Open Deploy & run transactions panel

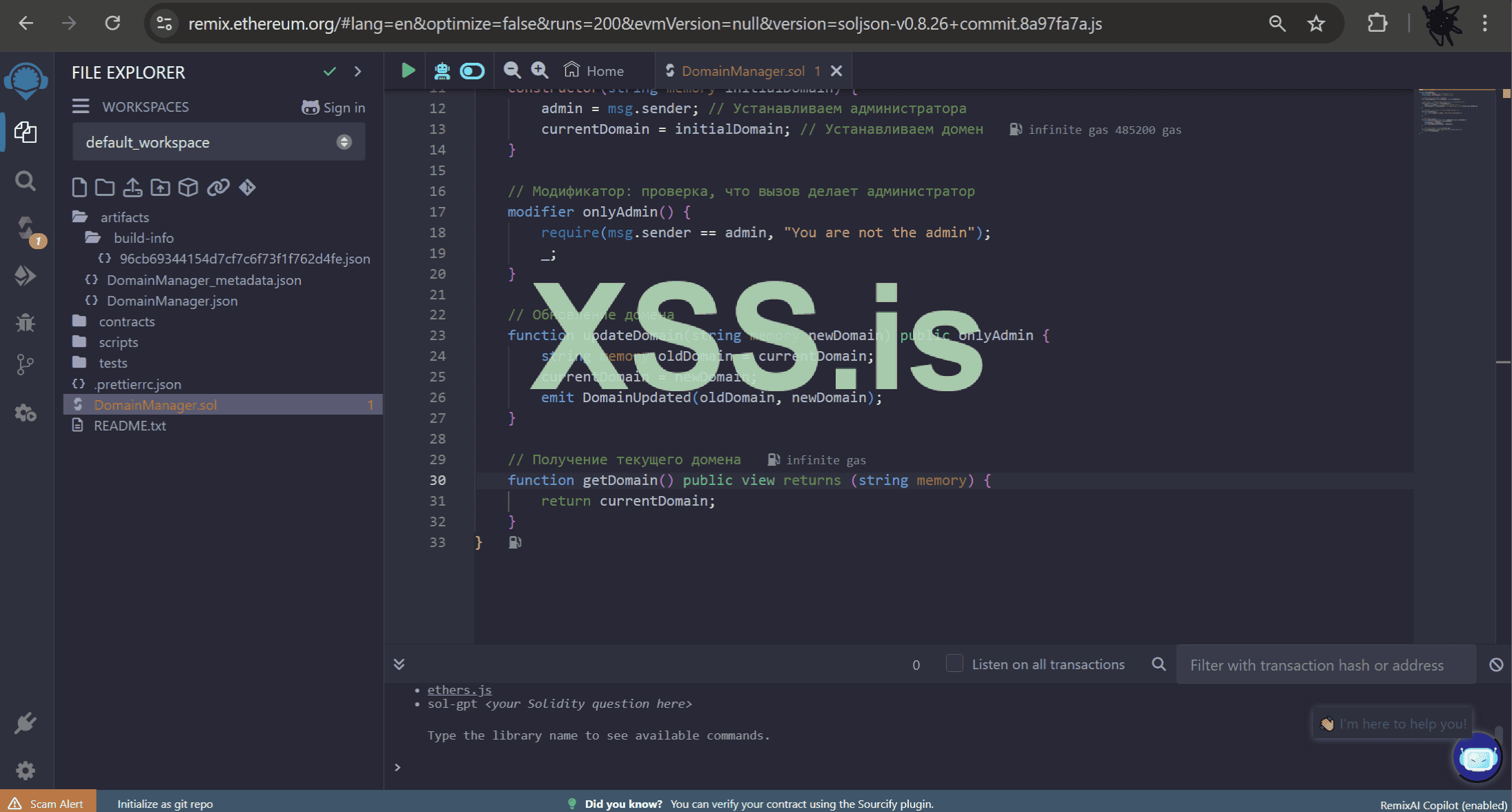click(26, 276)
